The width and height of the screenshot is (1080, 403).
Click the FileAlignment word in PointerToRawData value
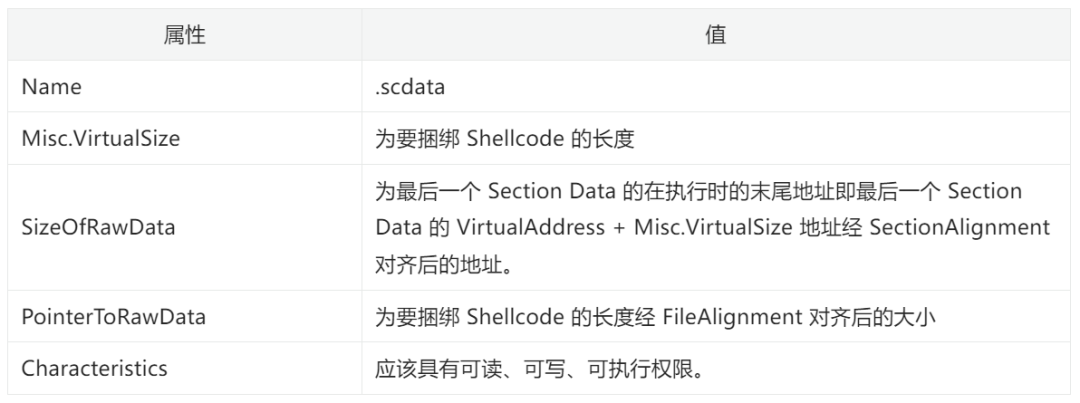[732, 317]
